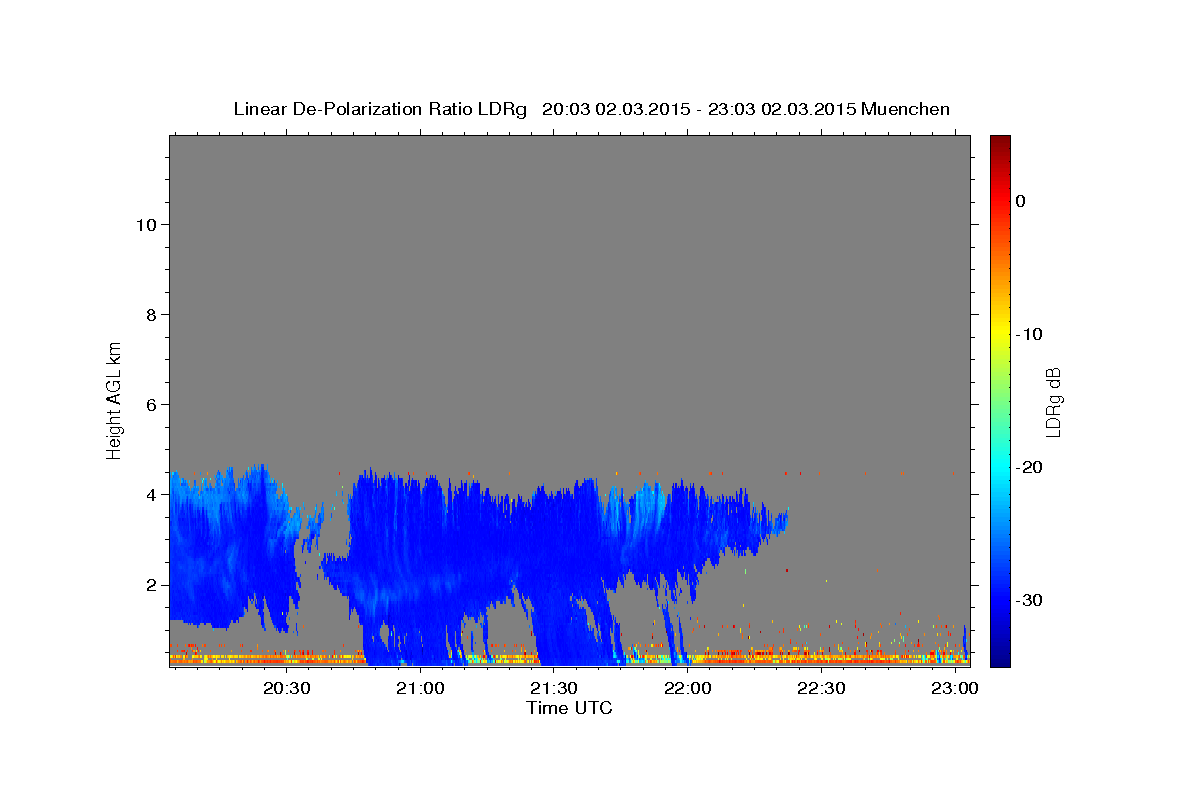Click the 'Height AGL km' axis label
The height and width of the screenshot is (800, 1200).
point(114,400)
